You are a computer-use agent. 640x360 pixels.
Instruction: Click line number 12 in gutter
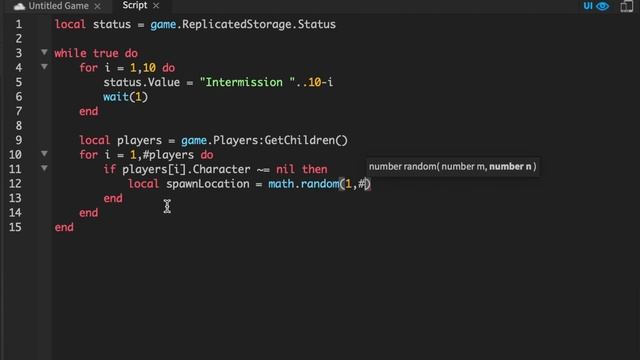[16, 184]
